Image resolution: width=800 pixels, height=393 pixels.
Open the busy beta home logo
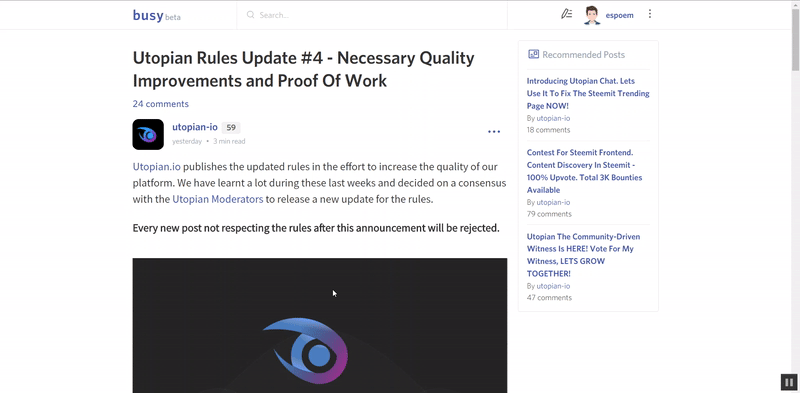pos(156,15)
